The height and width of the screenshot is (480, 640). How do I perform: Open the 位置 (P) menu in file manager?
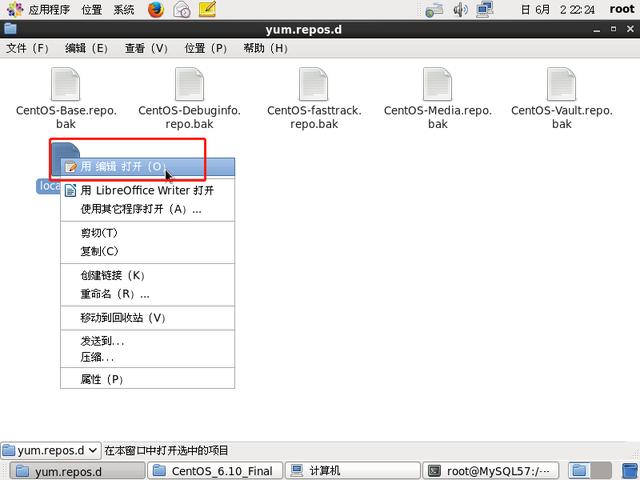206,48
